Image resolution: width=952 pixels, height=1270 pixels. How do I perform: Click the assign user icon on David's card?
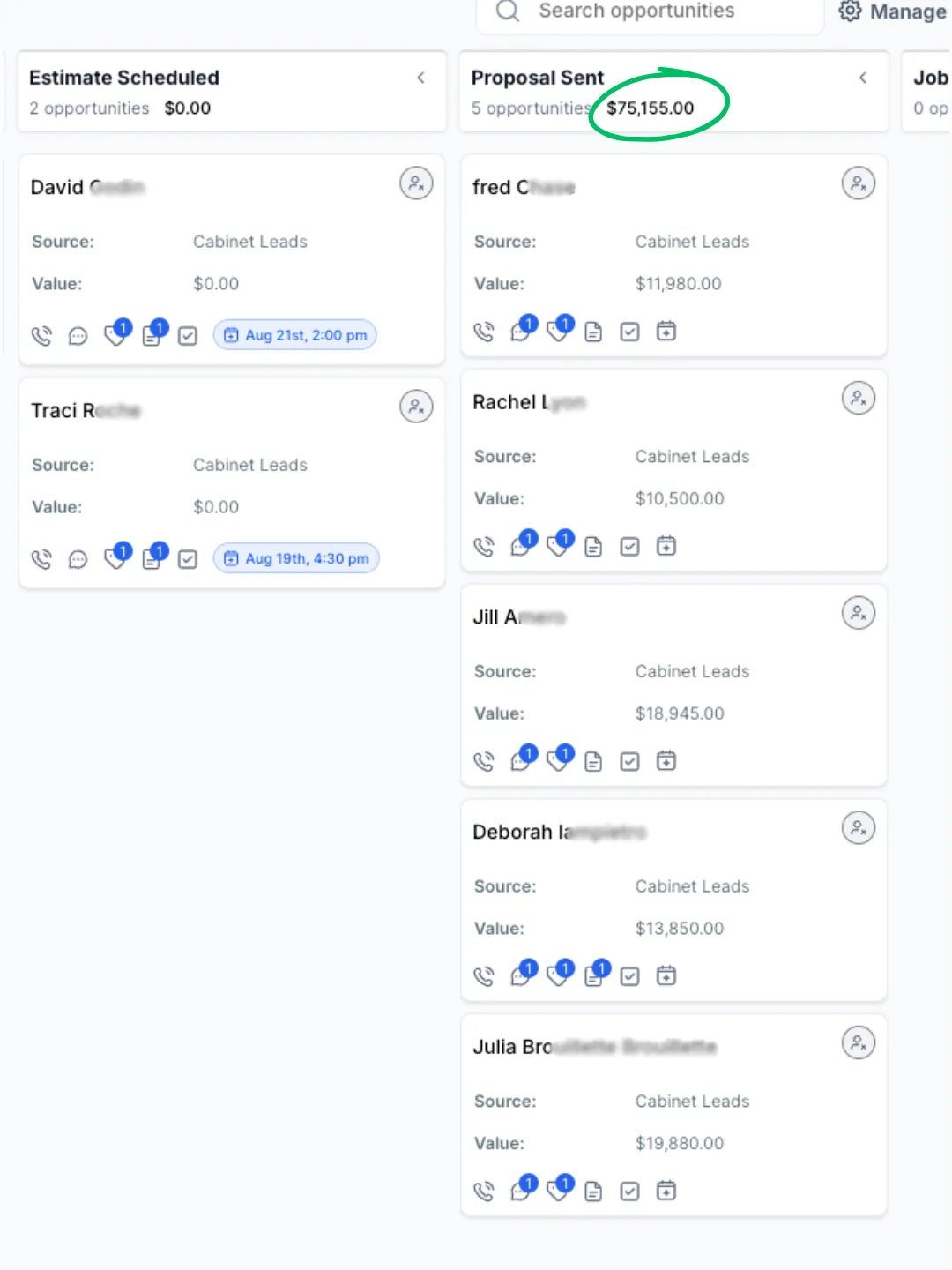pos(416,183)
